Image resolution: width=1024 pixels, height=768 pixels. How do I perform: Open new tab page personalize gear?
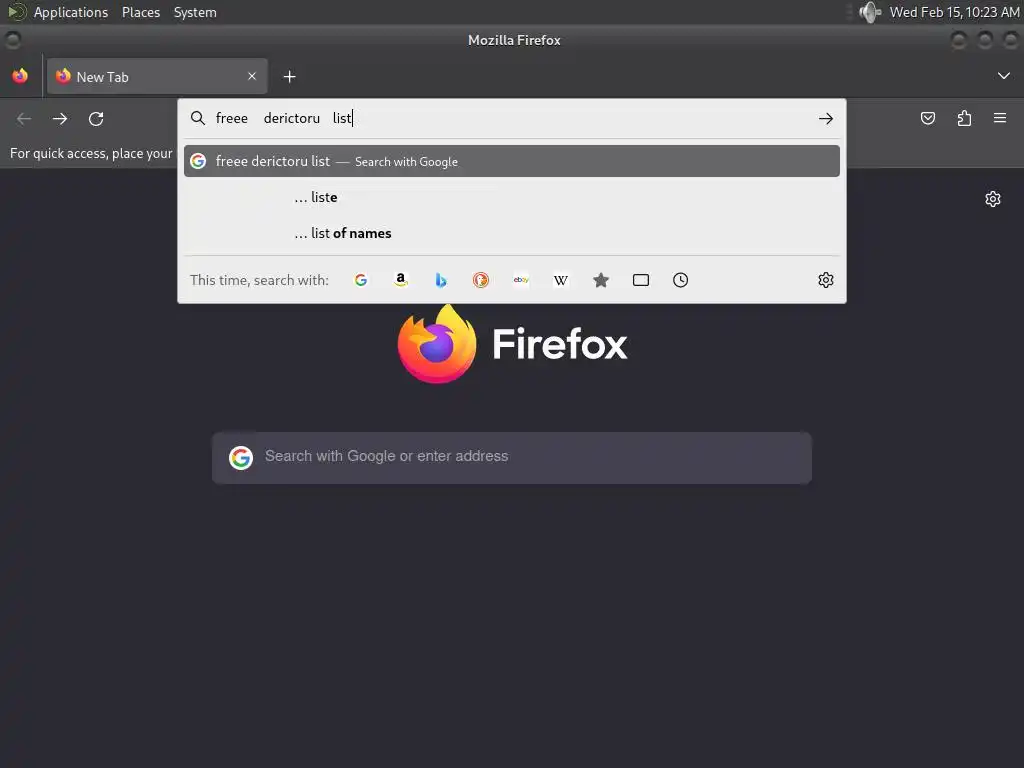(993, 199)
